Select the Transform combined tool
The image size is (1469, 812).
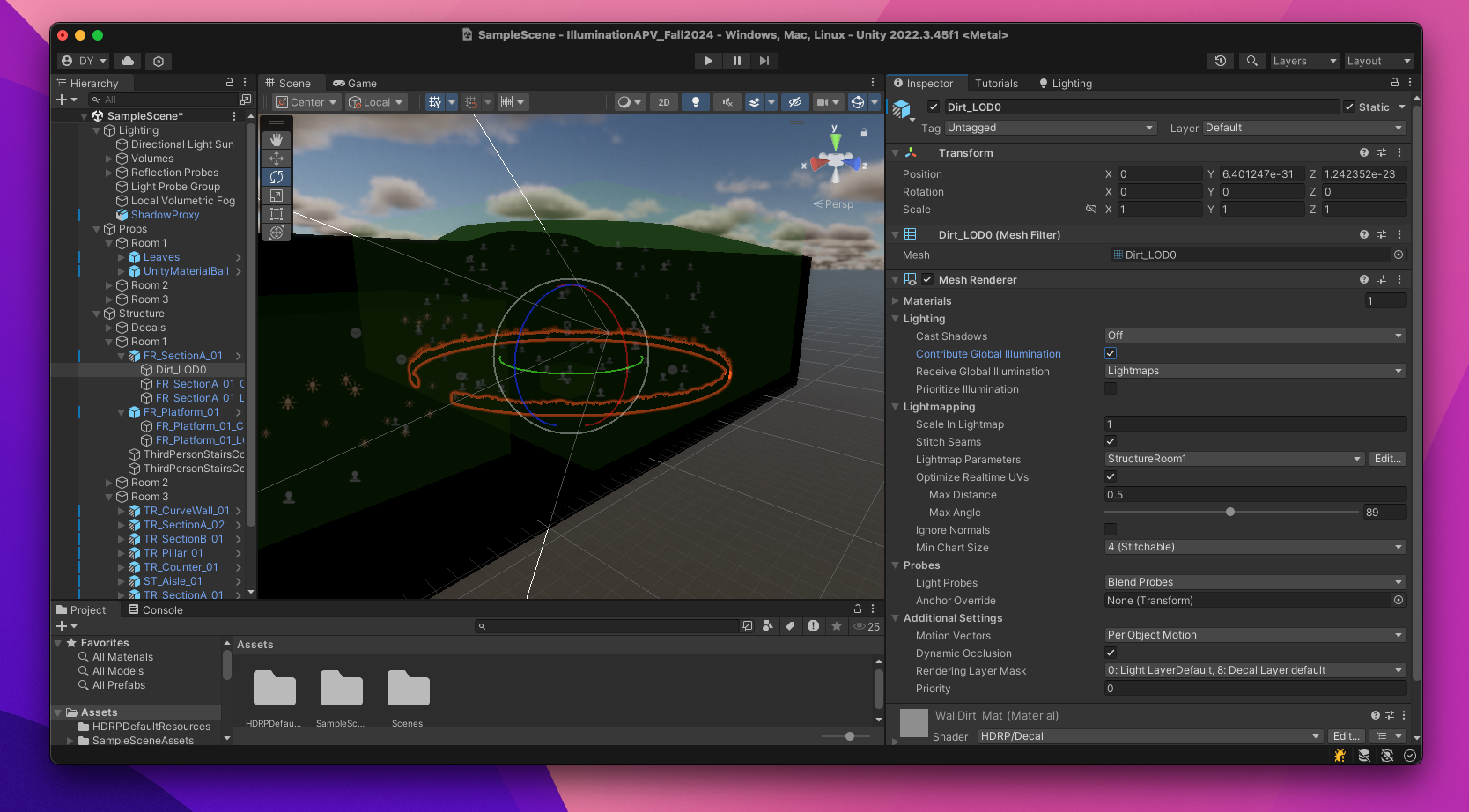pos(277,233)
